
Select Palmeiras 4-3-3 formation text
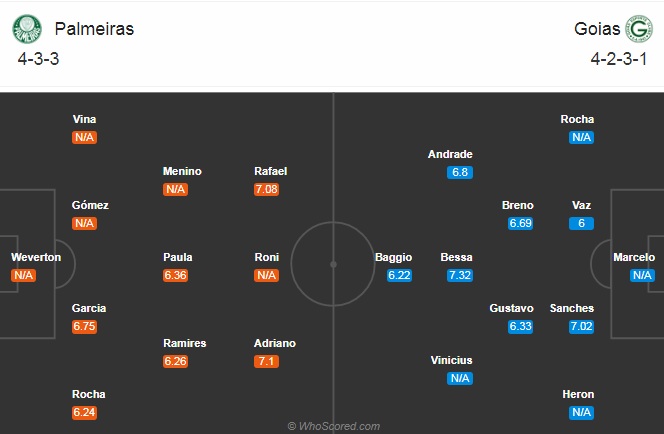(x=38, y=59)
